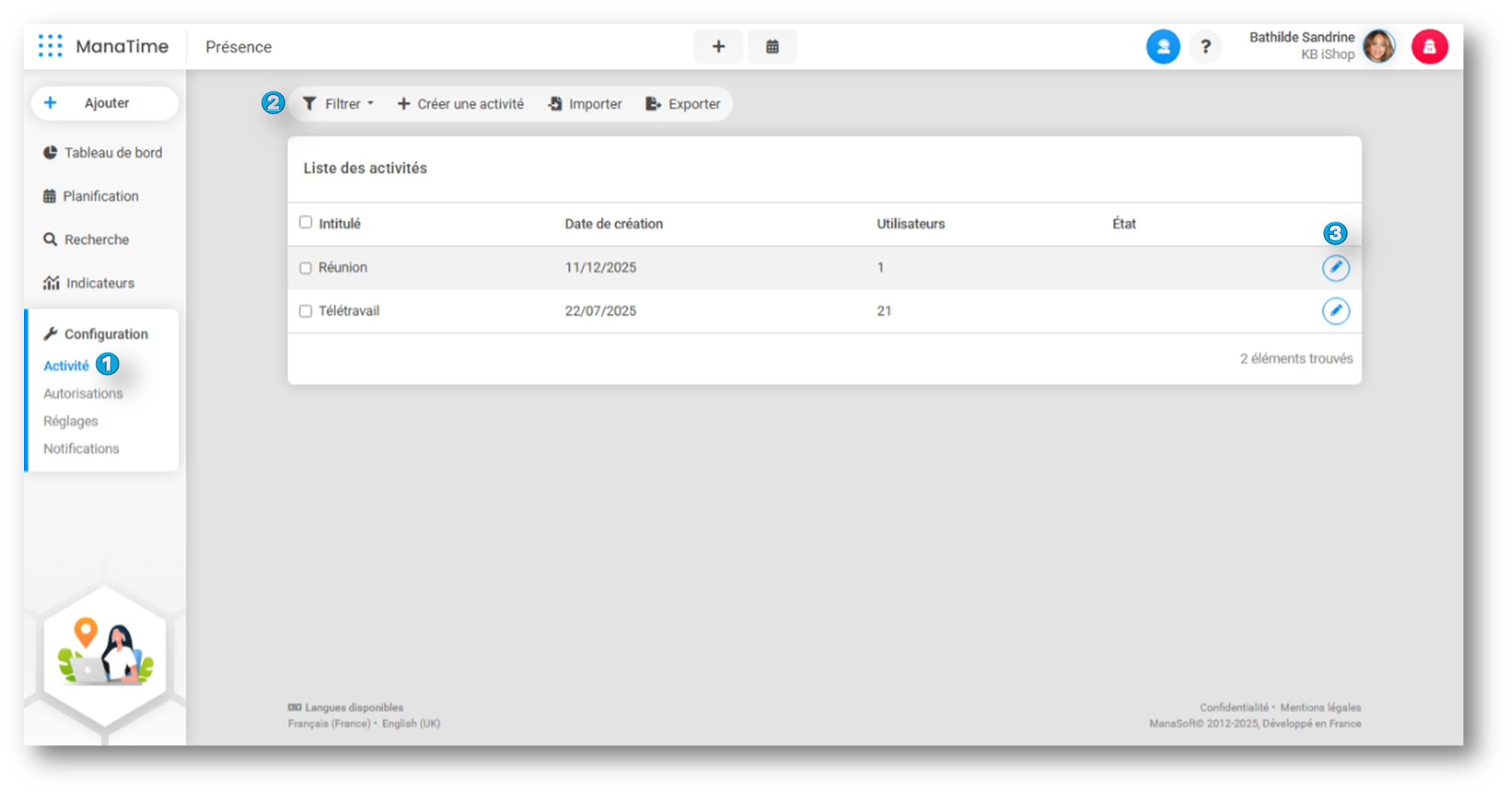The image size is (1512, 794).
Task: Go to Planification in sidebar
Action: click(100, 196)
